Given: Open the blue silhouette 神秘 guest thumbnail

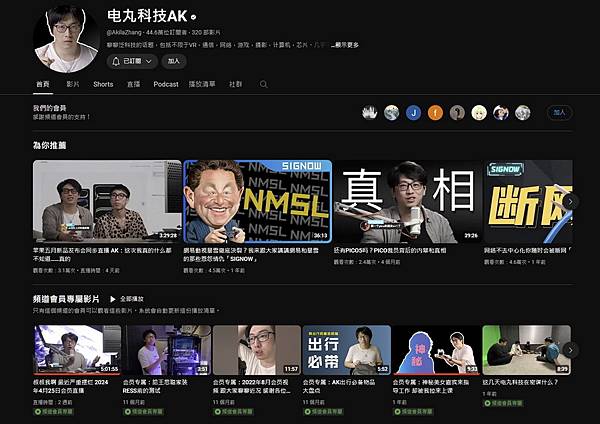Looking at the screenshot, I should [437, 350].
